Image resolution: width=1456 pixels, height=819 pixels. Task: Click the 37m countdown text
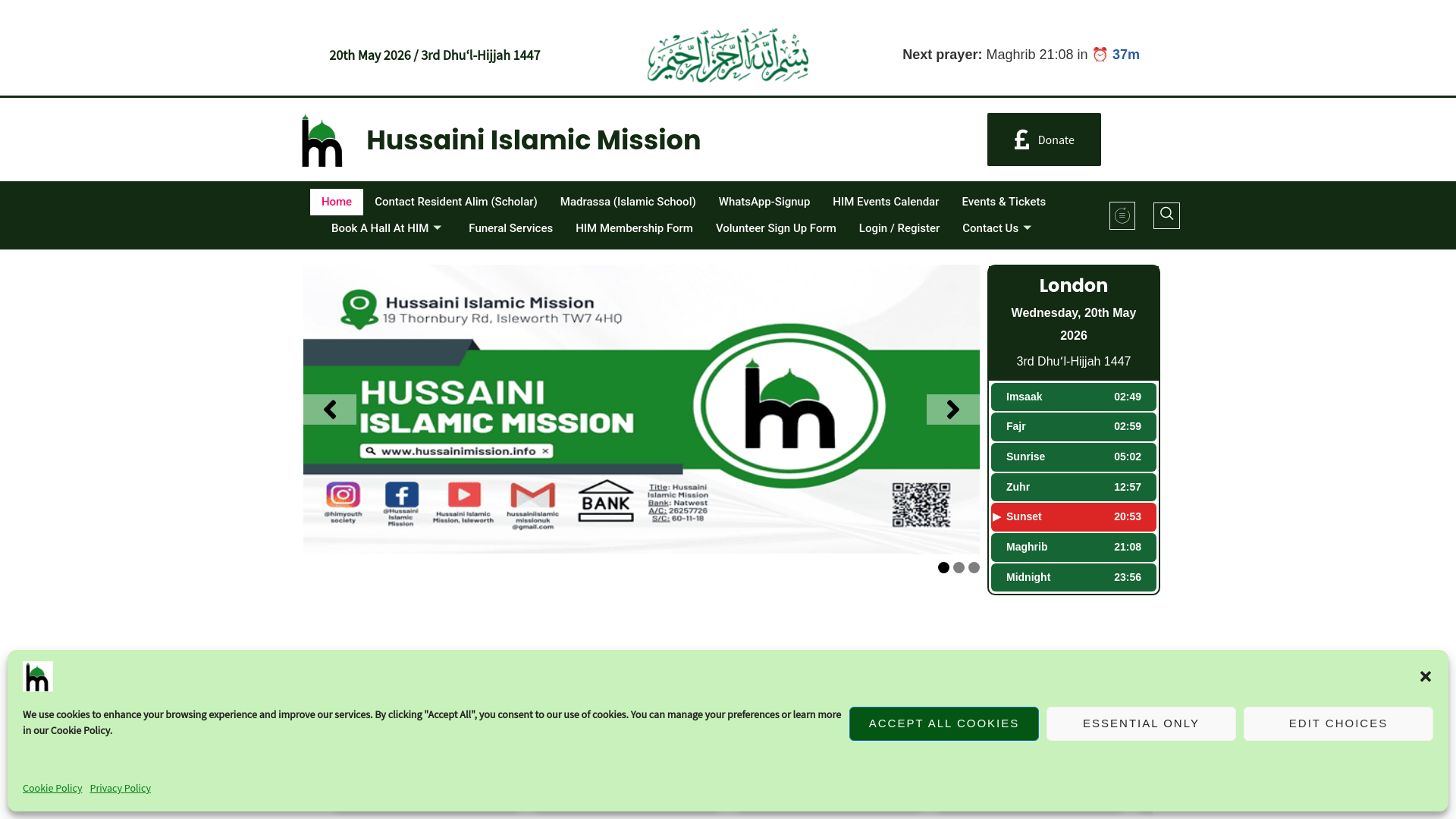click(1126, 55)
